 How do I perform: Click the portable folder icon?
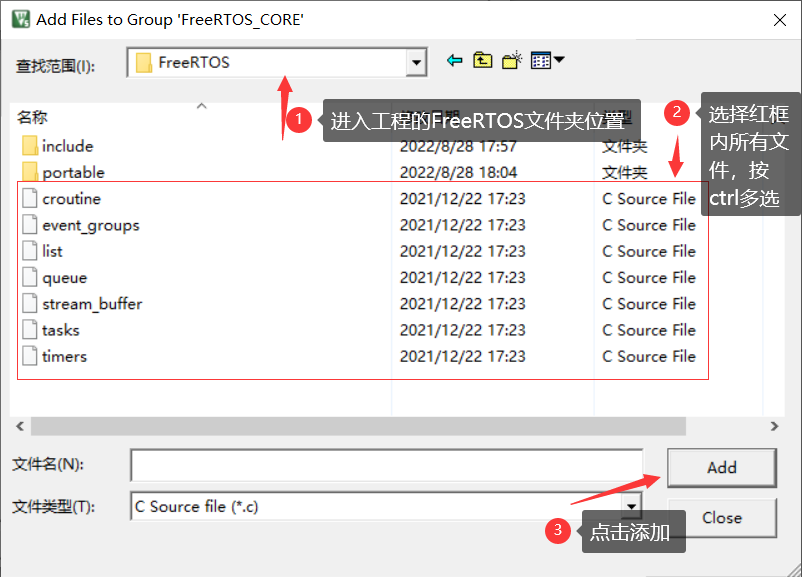30,172
